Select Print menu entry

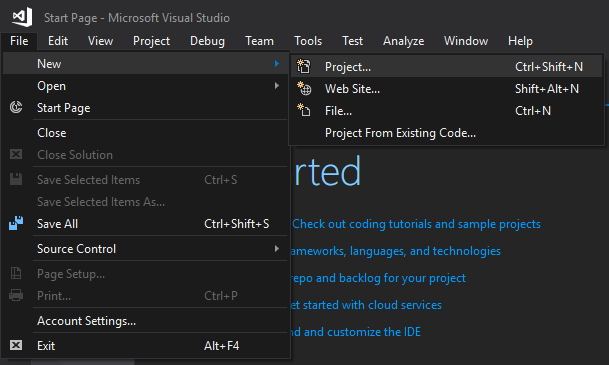[146, 295]
